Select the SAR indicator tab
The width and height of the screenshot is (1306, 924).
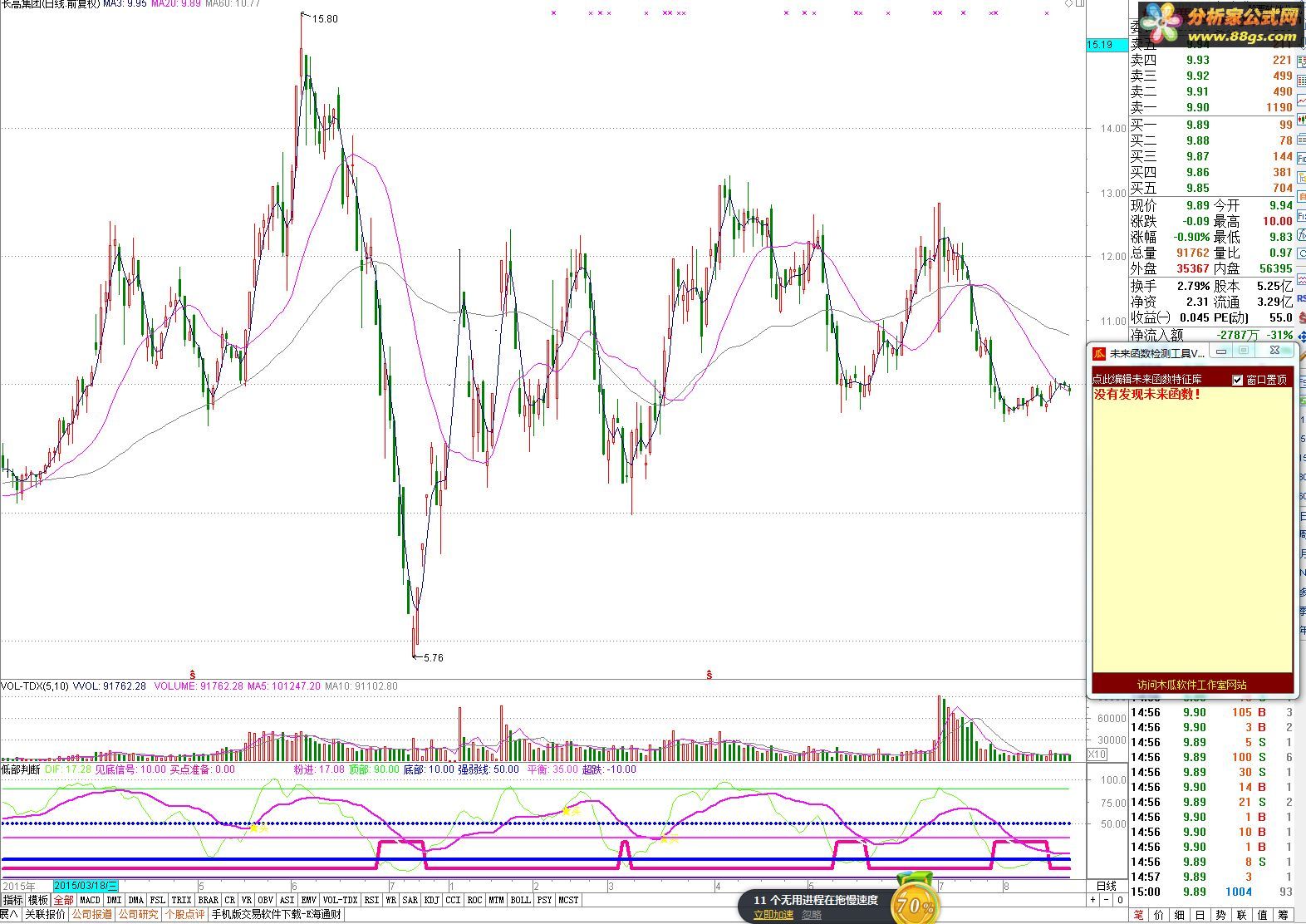tap(410, 900)
